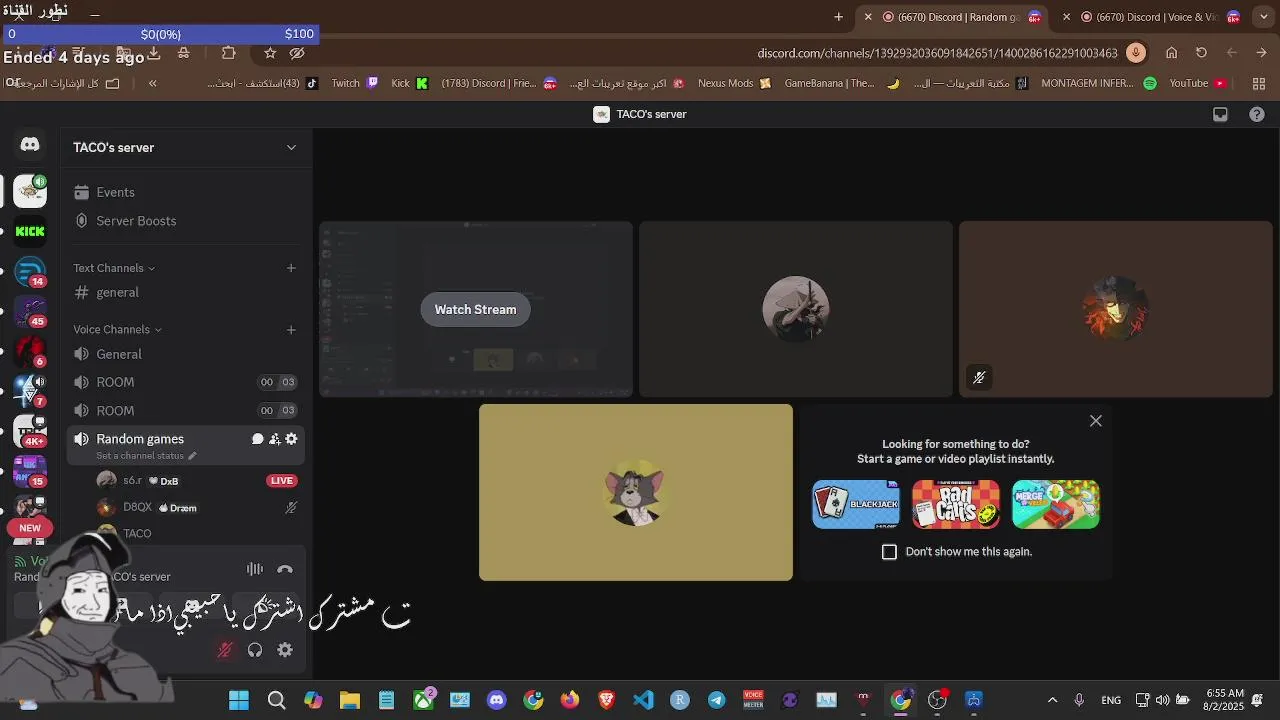Edit Random games channel settings gear

[x=292, y=439]
